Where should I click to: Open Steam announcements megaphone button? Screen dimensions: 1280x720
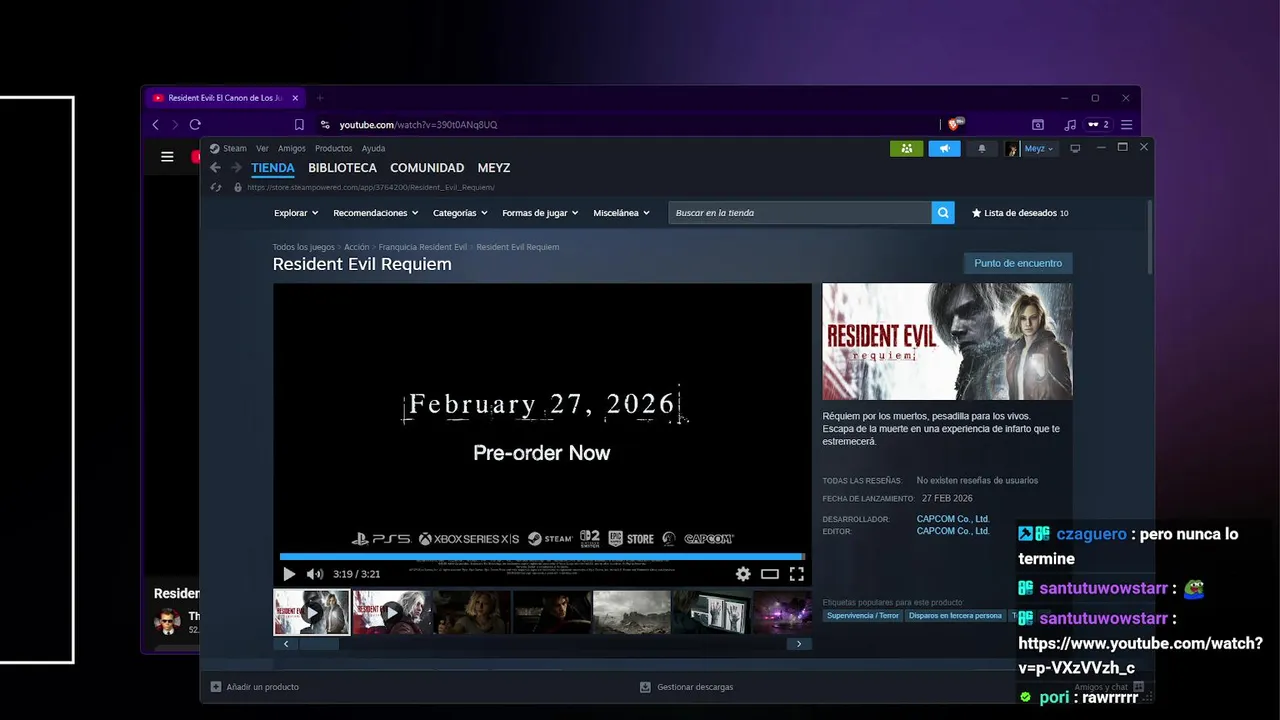pyautogui.click(x=944, y=148)
